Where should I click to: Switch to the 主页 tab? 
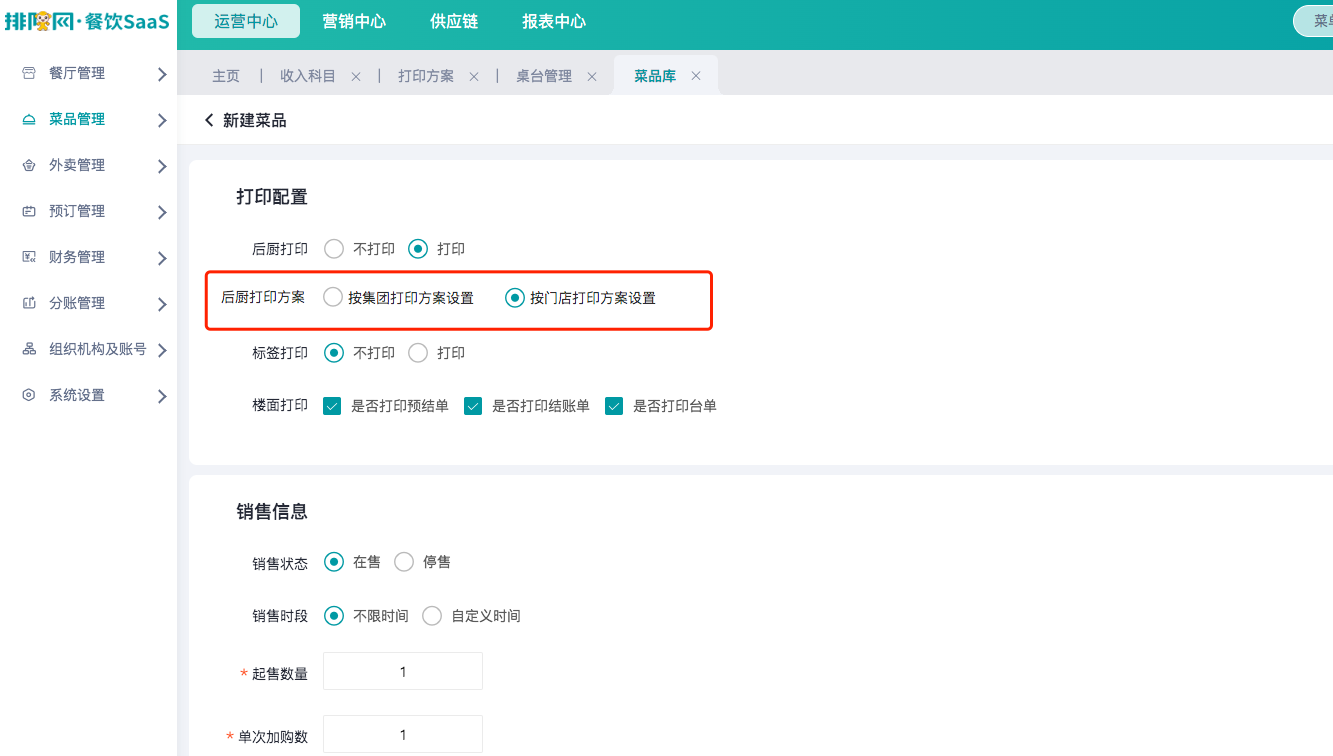(x=226, y=76)
